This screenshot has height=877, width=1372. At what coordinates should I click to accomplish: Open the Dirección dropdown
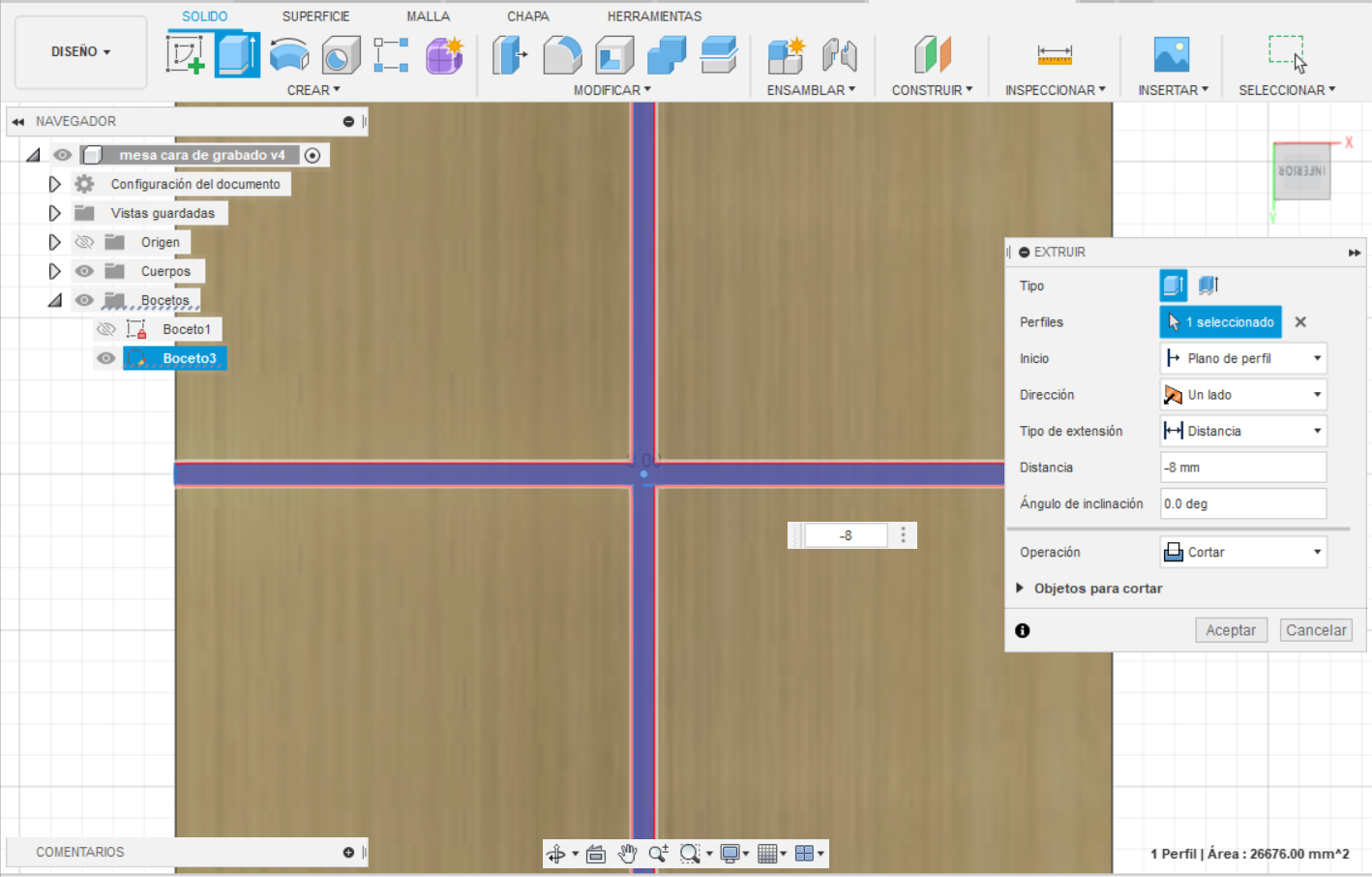pos(1243,395)
